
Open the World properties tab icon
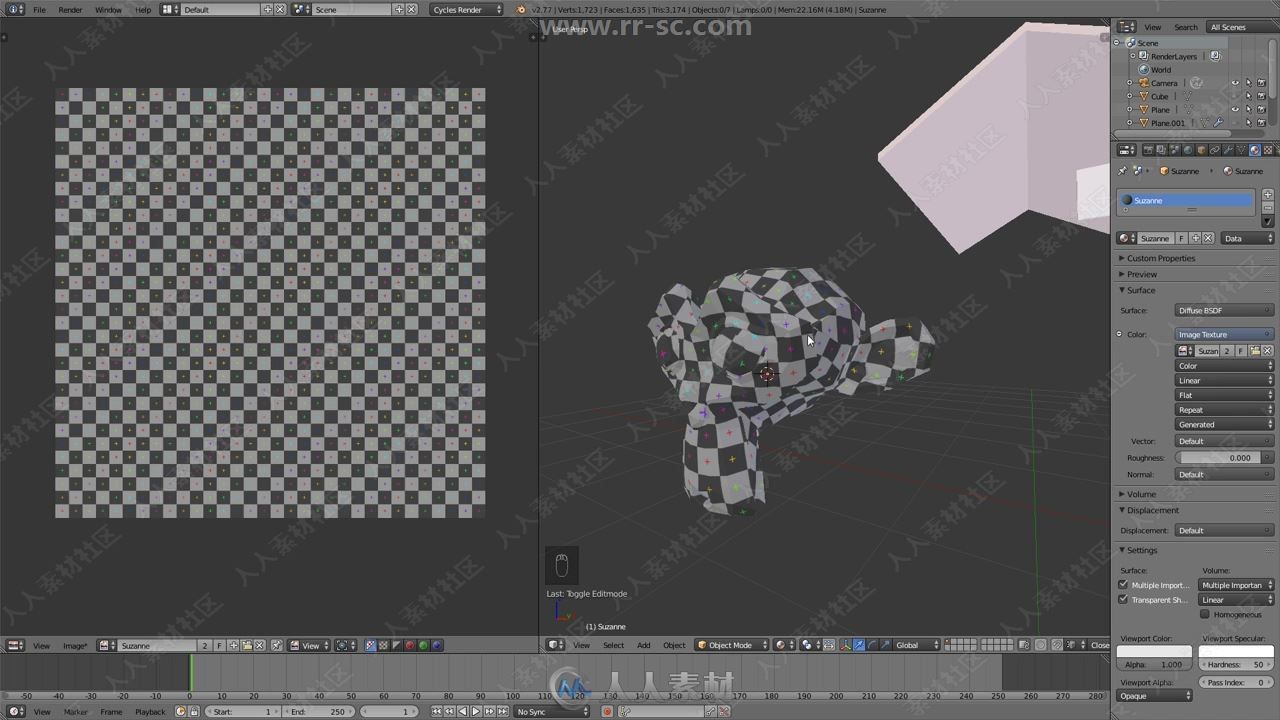coord(1188,150)
